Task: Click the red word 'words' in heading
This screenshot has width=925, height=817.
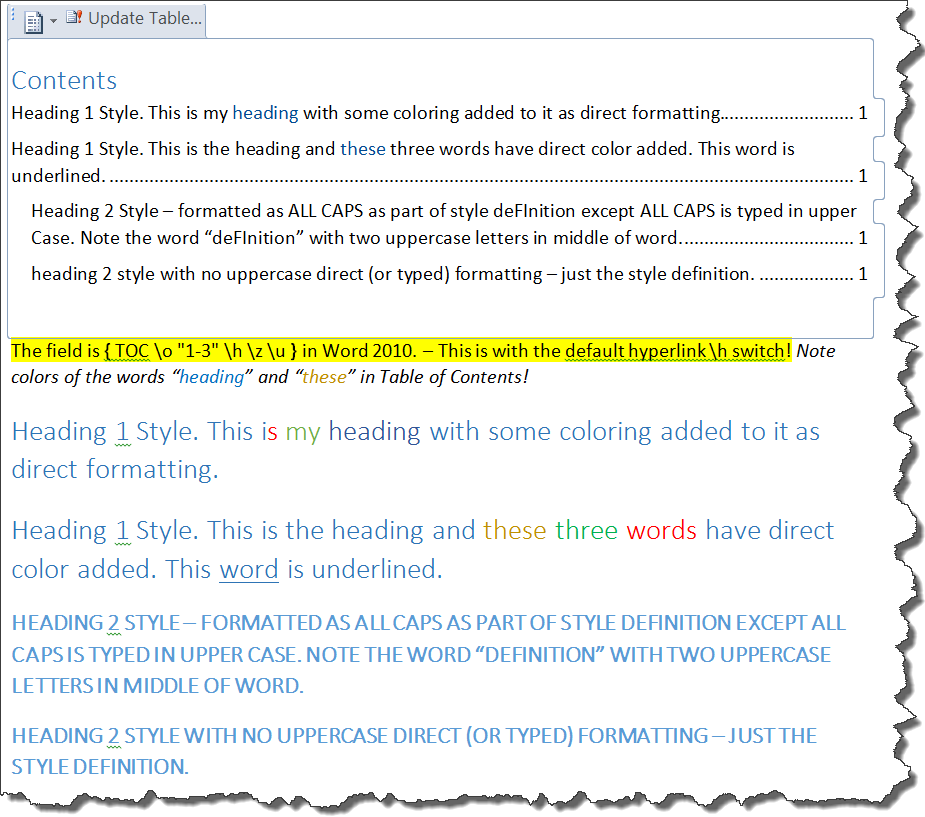Action: 661,530
